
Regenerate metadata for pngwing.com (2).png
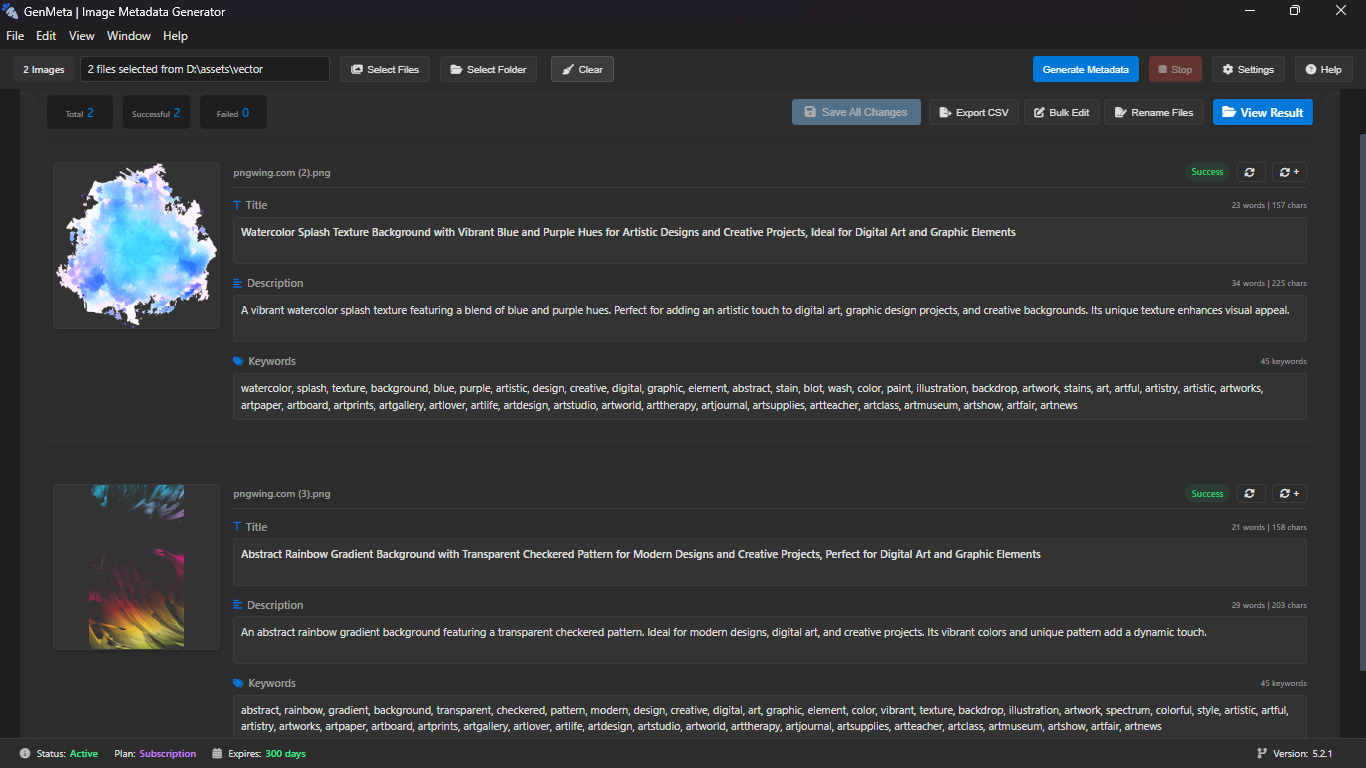[1250, 172]
